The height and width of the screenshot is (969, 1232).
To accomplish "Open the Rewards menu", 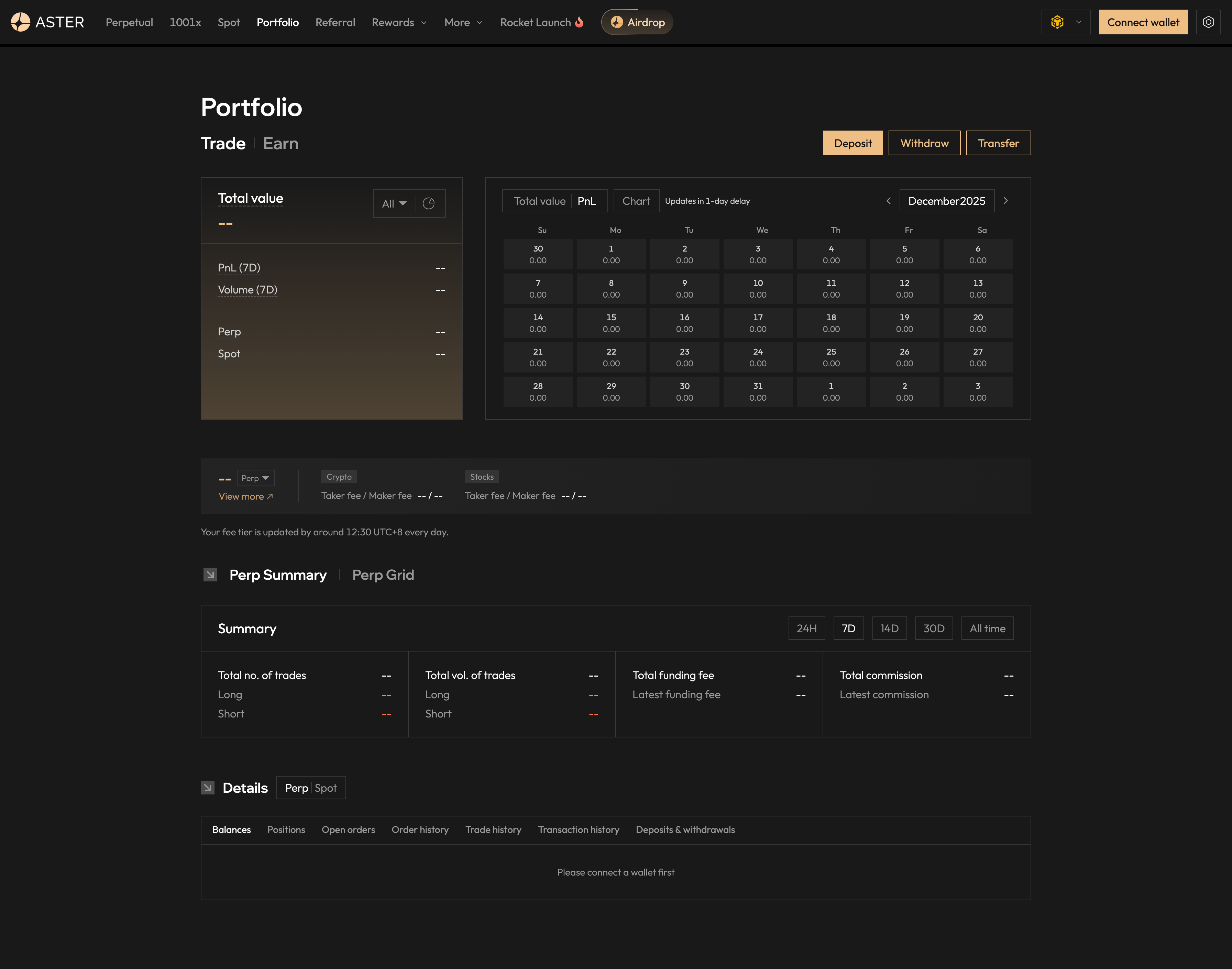I will [x=399, y=22].
